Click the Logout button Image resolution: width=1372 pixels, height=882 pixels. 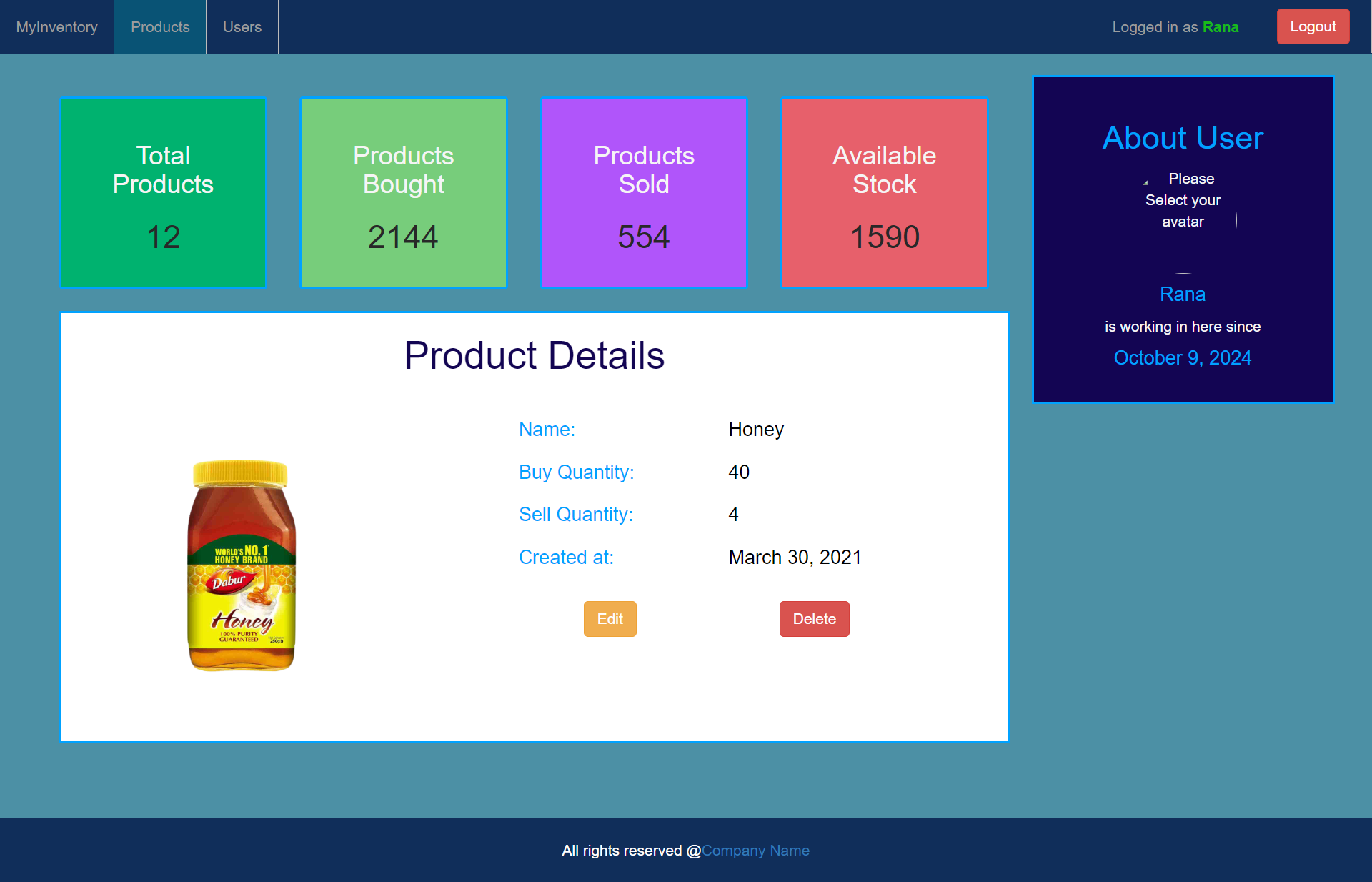(x=1313, y=26)
